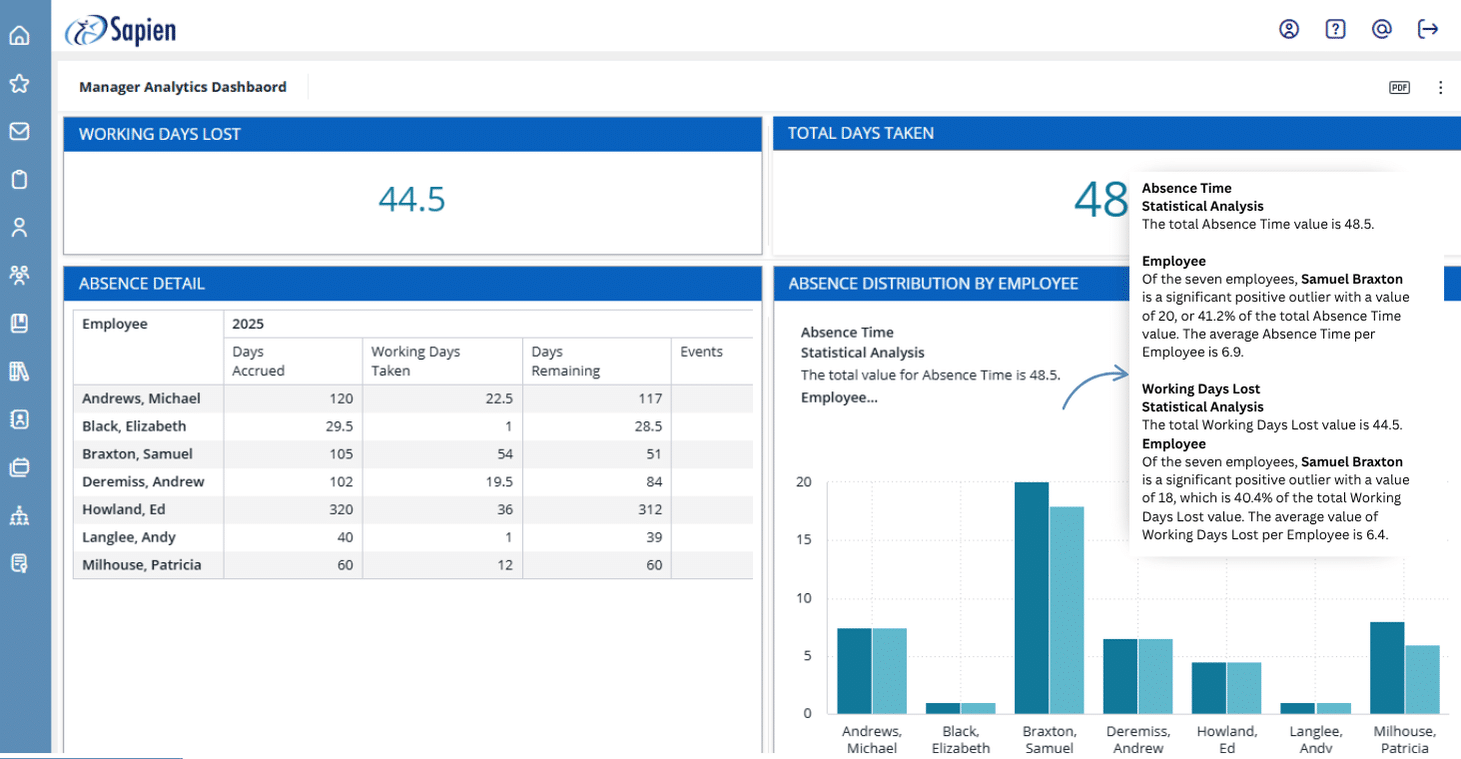This screenshot has height=759, width=1461.
Task: Open the envelope mail icon in sidebar
Action: click(x=19, y=132)
